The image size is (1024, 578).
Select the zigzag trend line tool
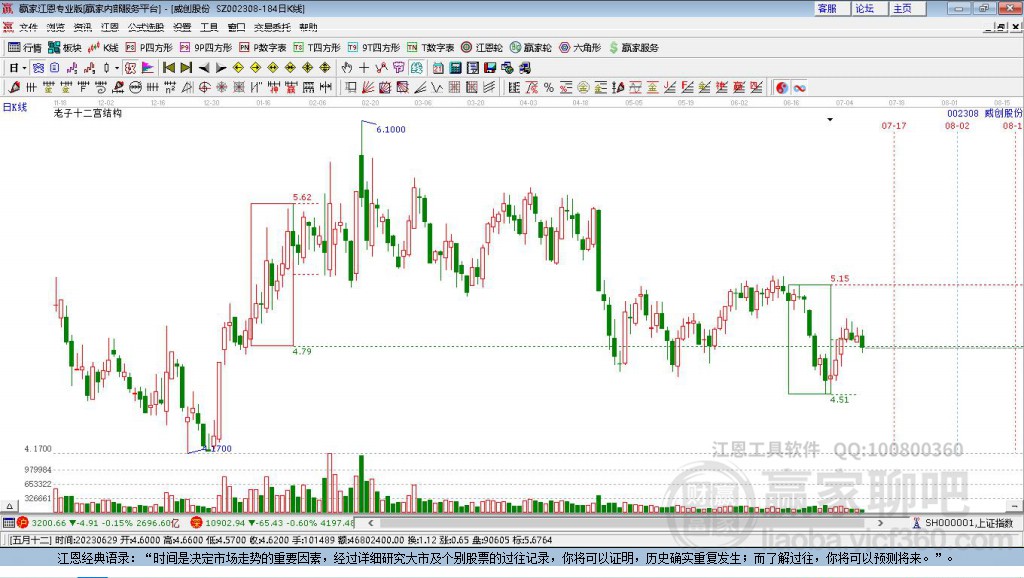[x=437, y=88]
